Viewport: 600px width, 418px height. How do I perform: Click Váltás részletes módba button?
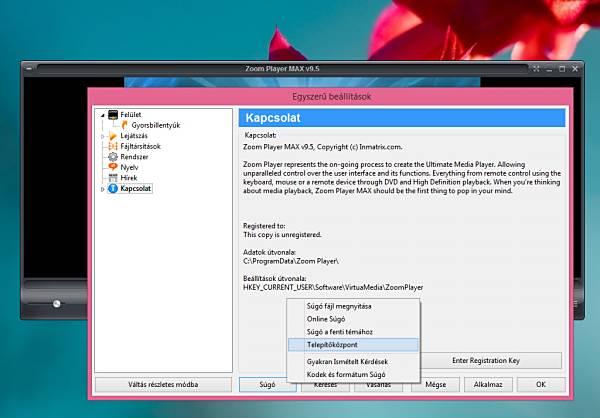[163, 384]
